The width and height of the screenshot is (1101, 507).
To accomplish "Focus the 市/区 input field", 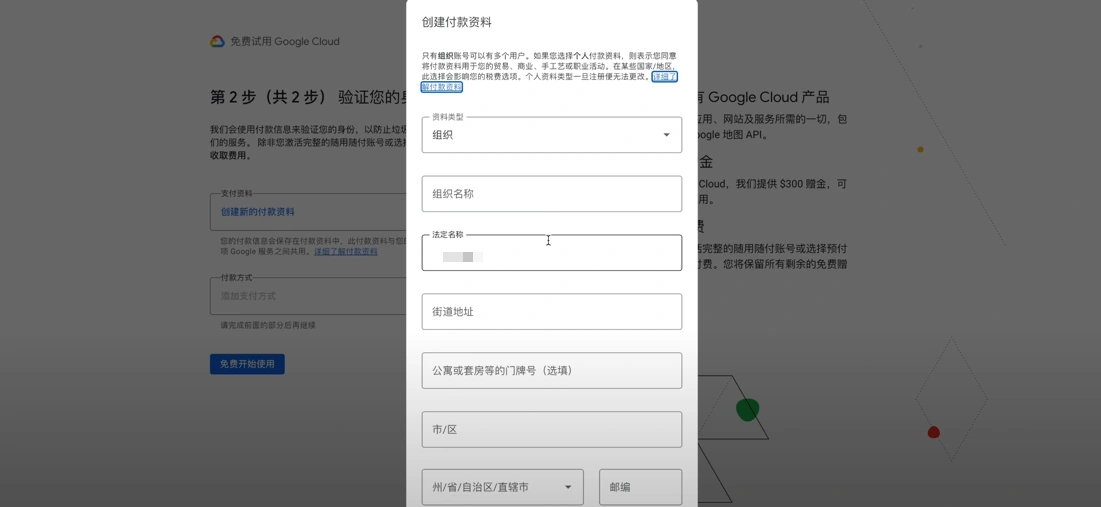I will click(x=551, y=430).
